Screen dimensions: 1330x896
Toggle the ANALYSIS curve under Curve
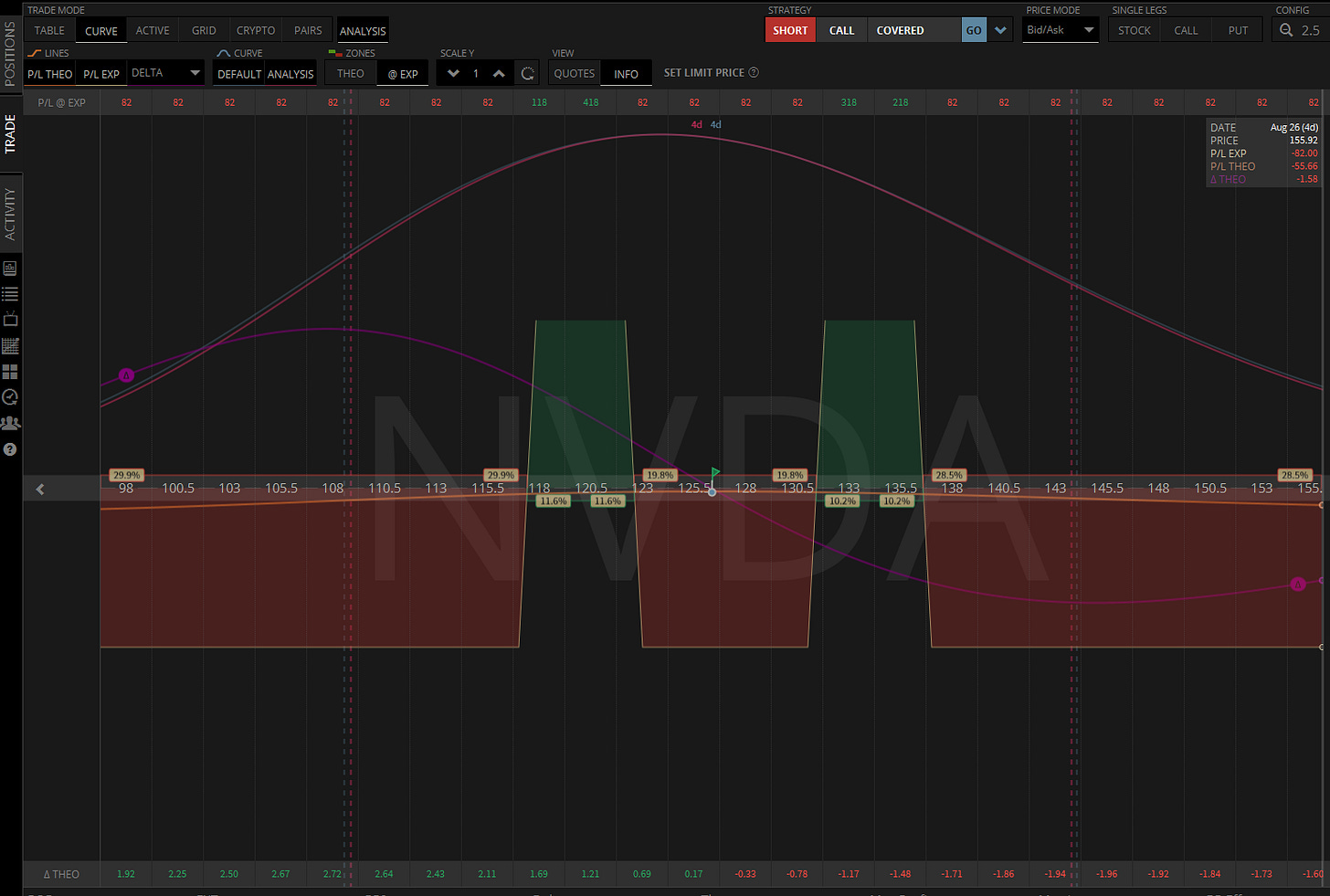290,74
